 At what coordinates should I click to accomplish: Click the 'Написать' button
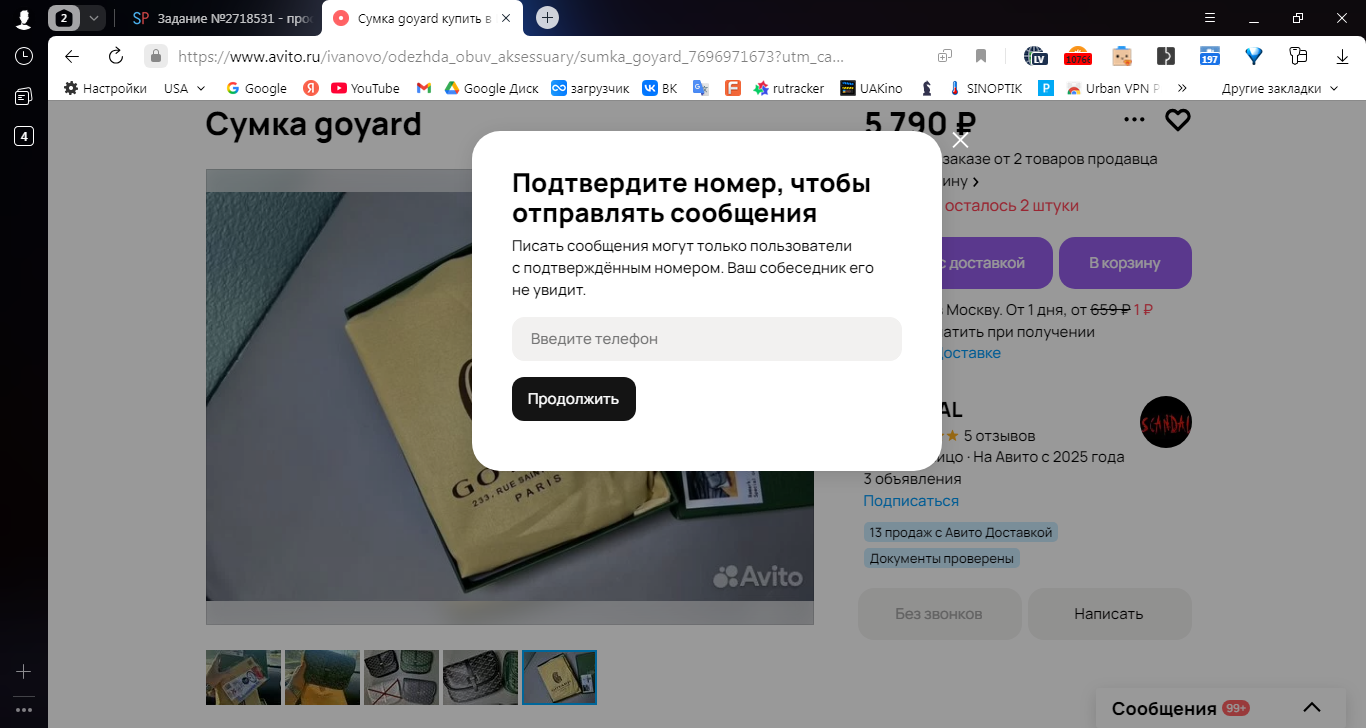point(1109,614)
